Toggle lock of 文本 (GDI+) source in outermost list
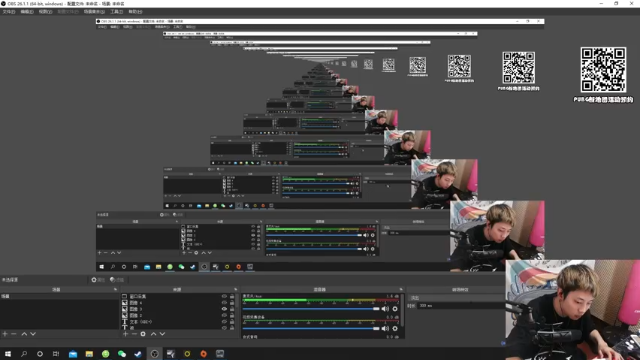The image size is (640, 360). click(232, 322)
